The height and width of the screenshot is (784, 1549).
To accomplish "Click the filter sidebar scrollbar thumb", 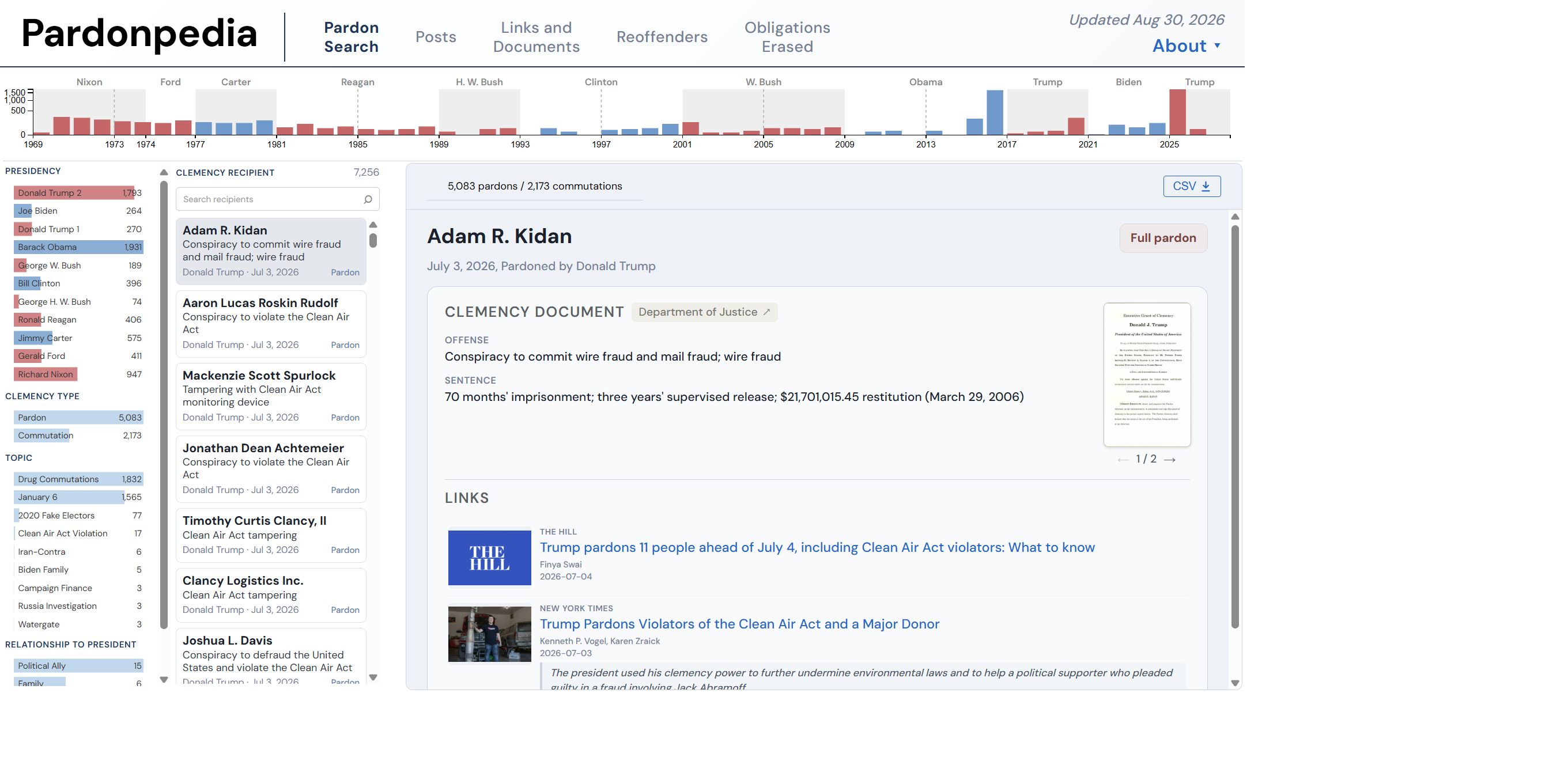I will pos(164,404).
